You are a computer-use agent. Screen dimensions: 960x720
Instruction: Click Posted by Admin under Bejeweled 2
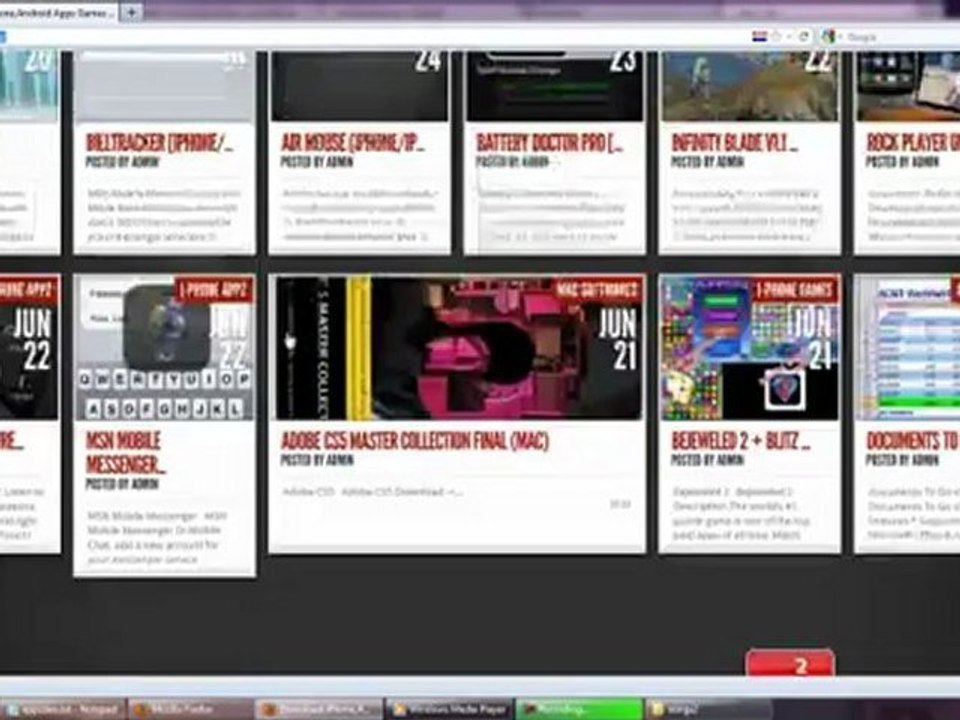point(708,460)
